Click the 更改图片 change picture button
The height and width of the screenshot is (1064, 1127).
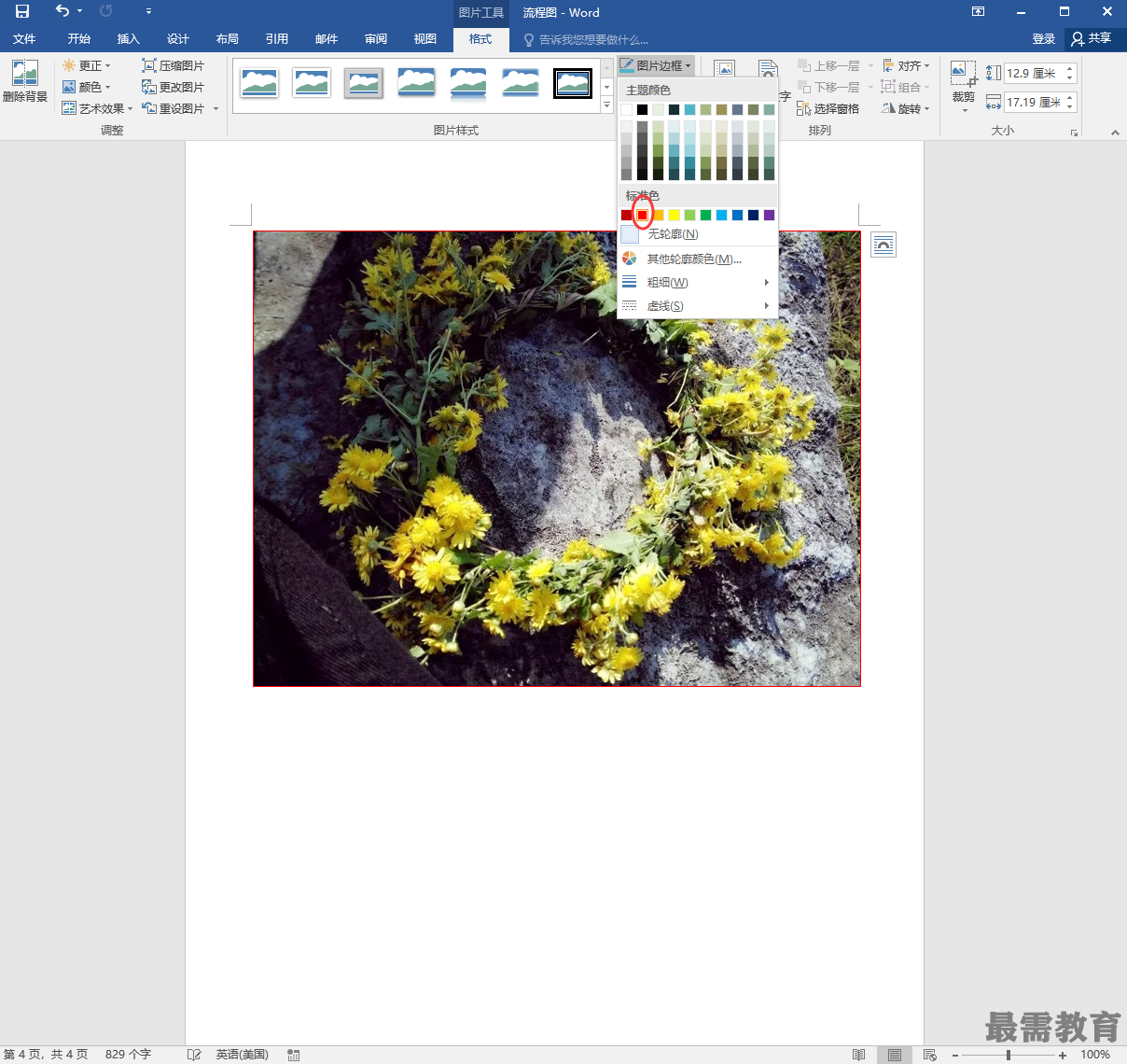tap(174, 87)
